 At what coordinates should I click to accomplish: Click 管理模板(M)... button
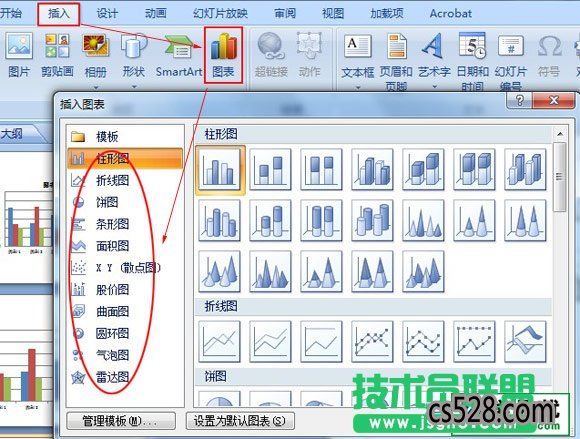point(121,421)
